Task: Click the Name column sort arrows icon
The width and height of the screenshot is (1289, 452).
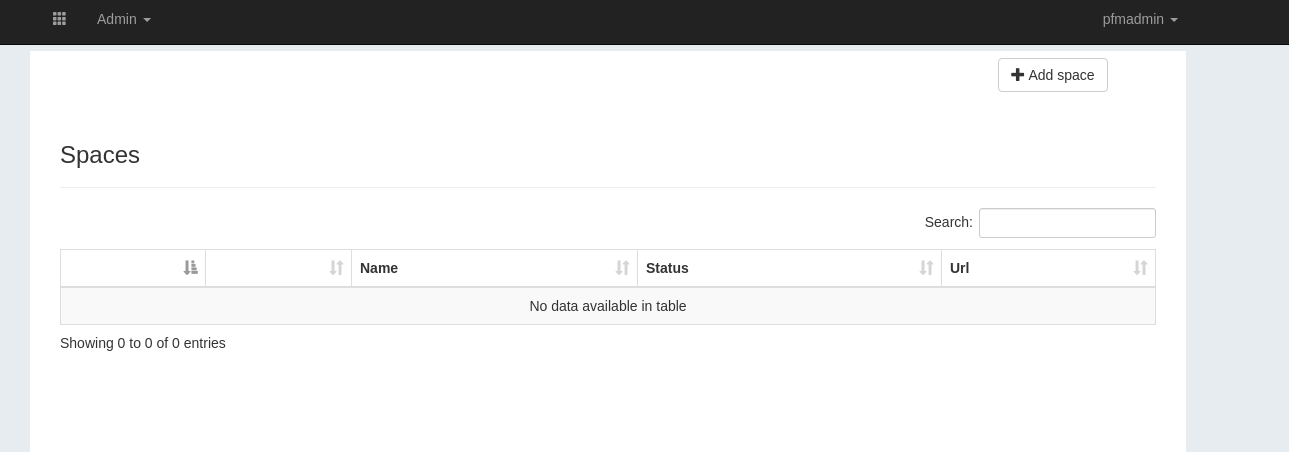Action: (622, 268)
